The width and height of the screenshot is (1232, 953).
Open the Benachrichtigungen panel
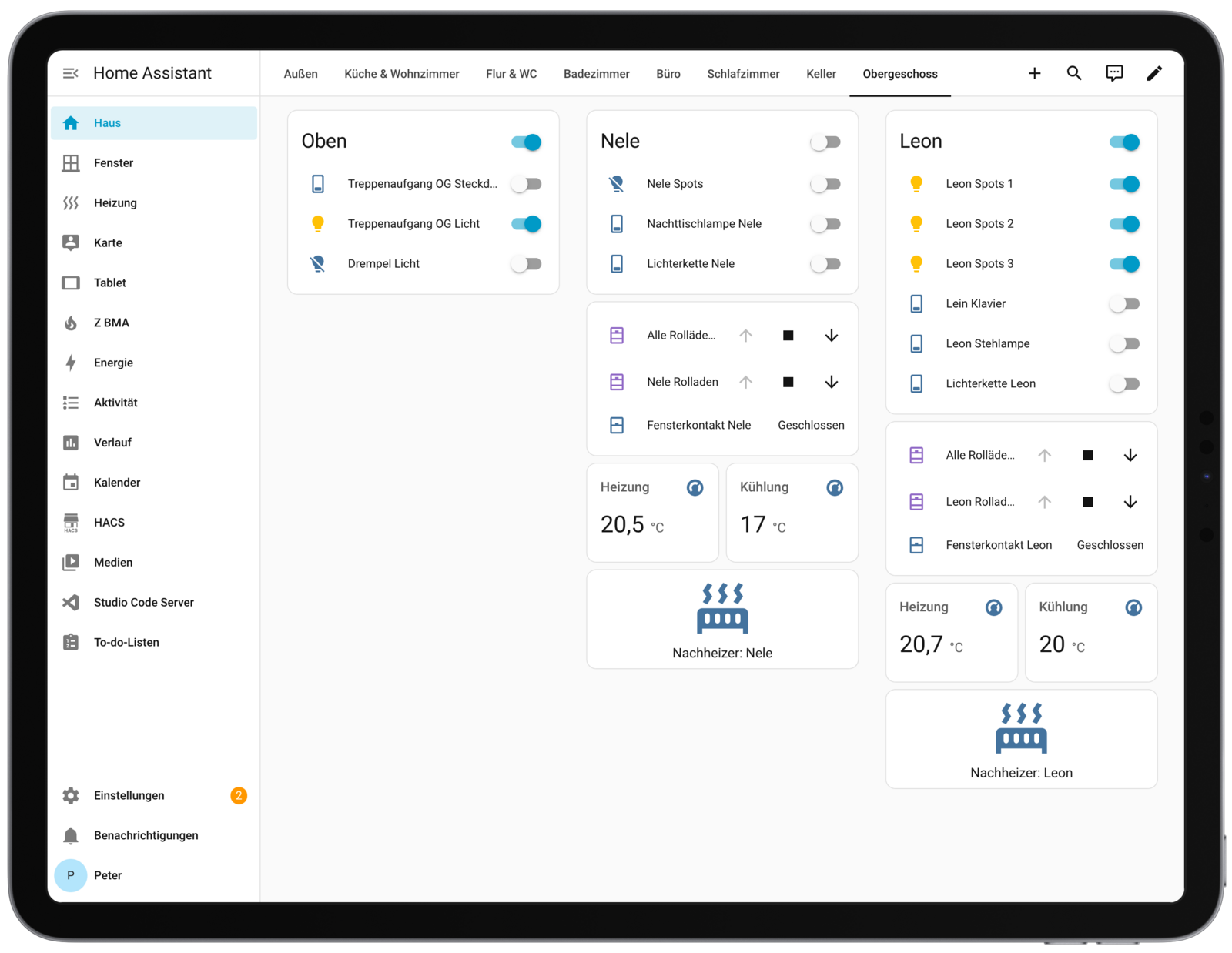146,835
